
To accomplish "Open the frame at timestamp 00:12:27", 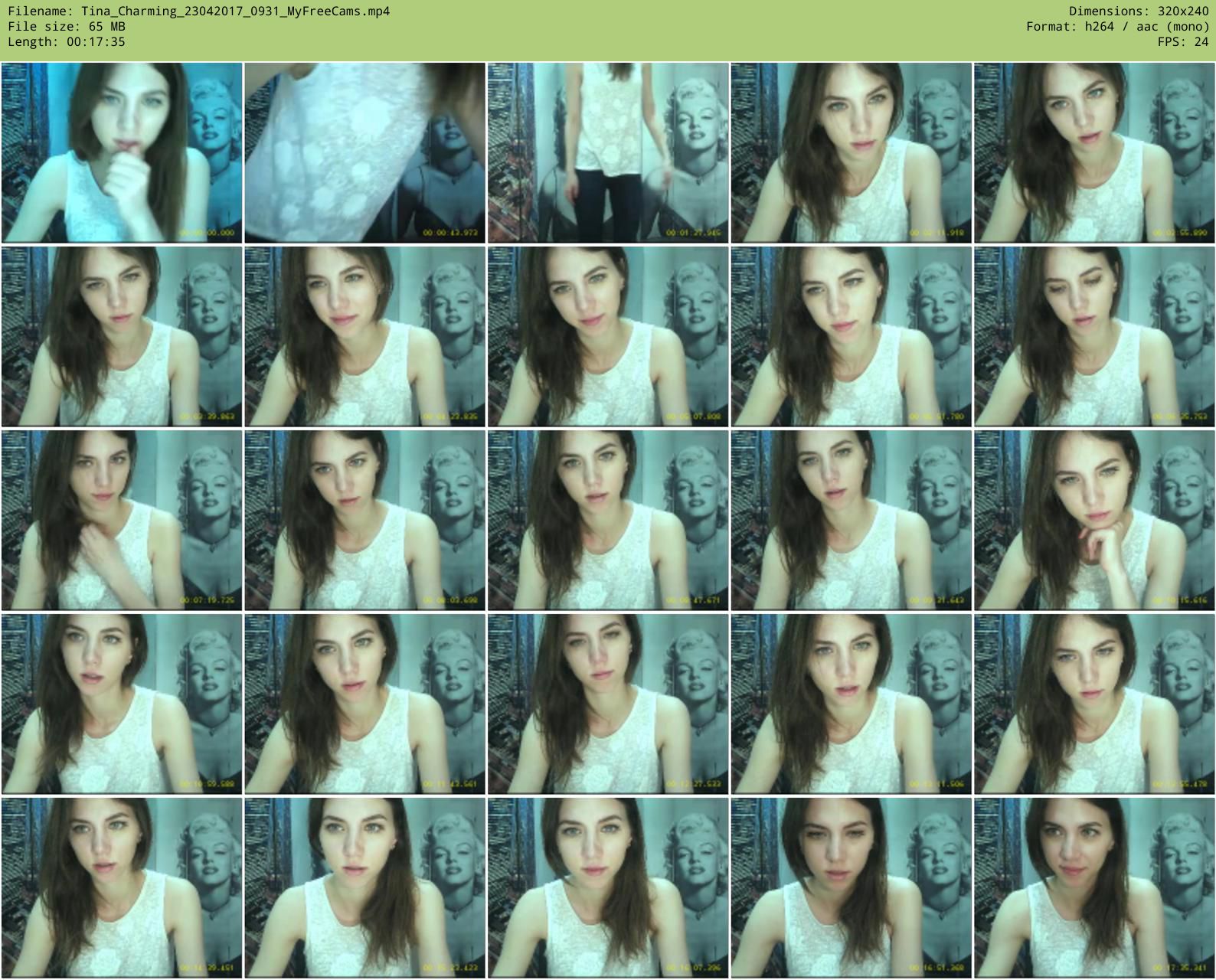I will click(608, 704).
